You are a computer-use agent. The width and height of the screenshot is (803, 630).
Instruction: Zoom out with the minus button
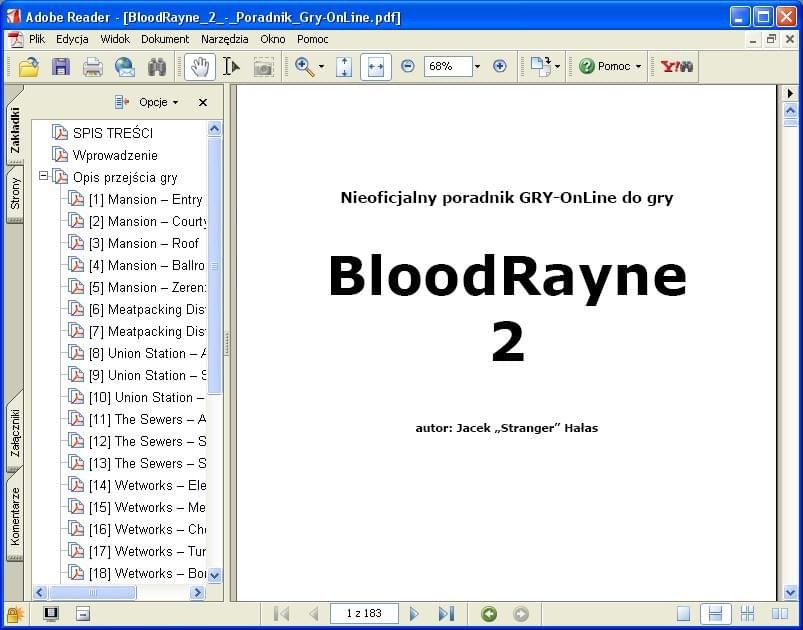point(408,66)
